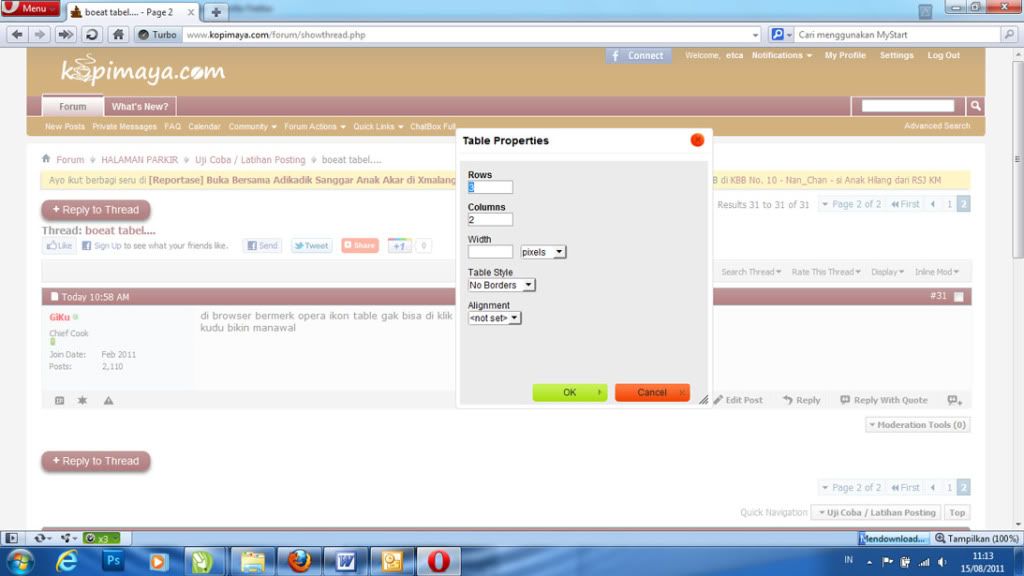Image resolution: width=1024 pixels, height=576 pixels.
Task: Click the Rows input field
Action: 490,187
